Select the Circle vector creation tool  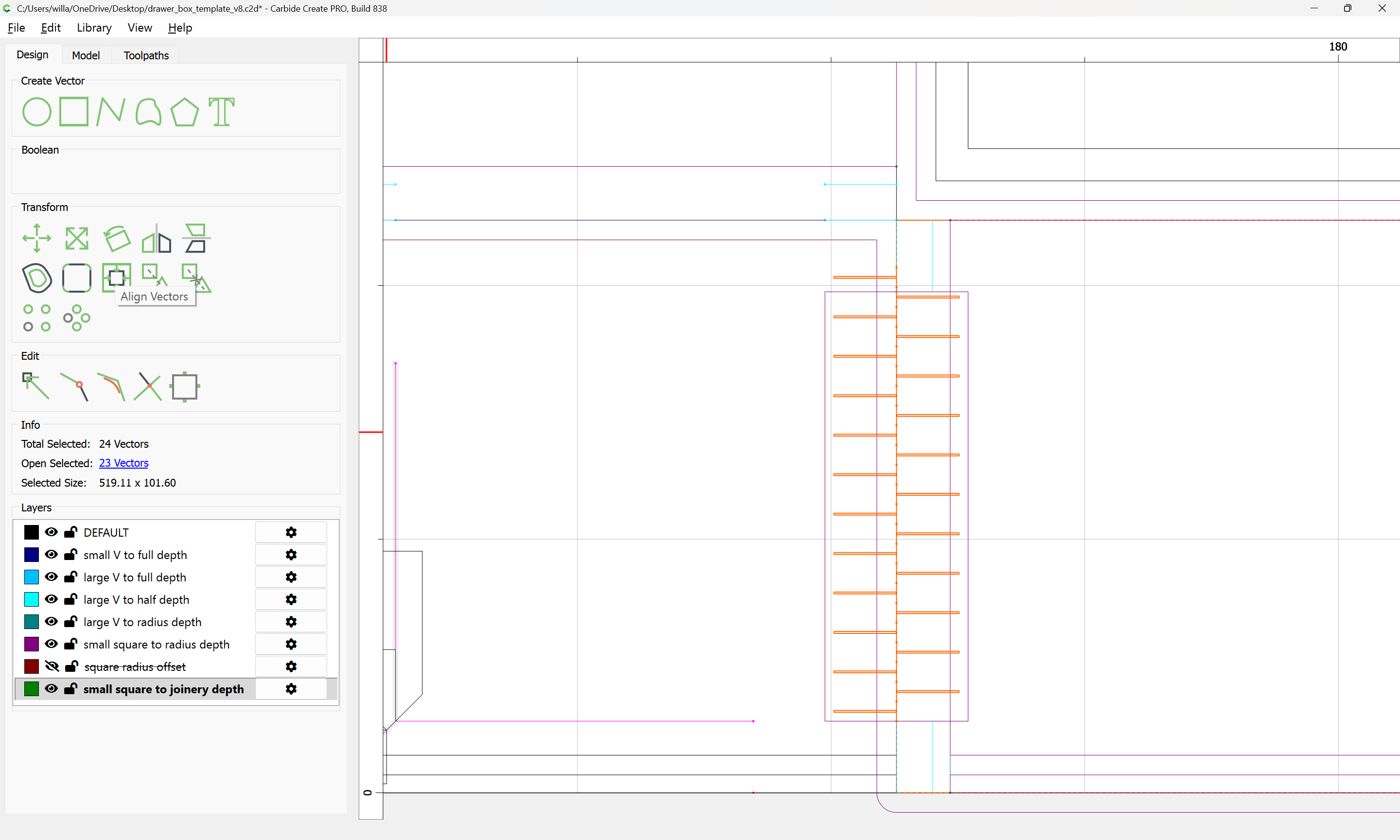37,111
